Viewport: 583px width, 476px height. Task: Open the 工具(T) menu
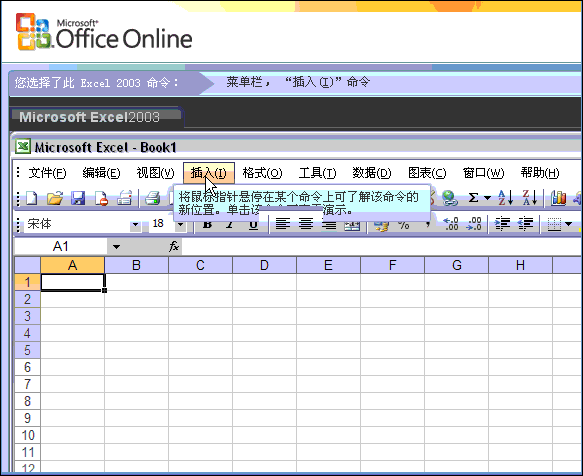tap(318, 173)
